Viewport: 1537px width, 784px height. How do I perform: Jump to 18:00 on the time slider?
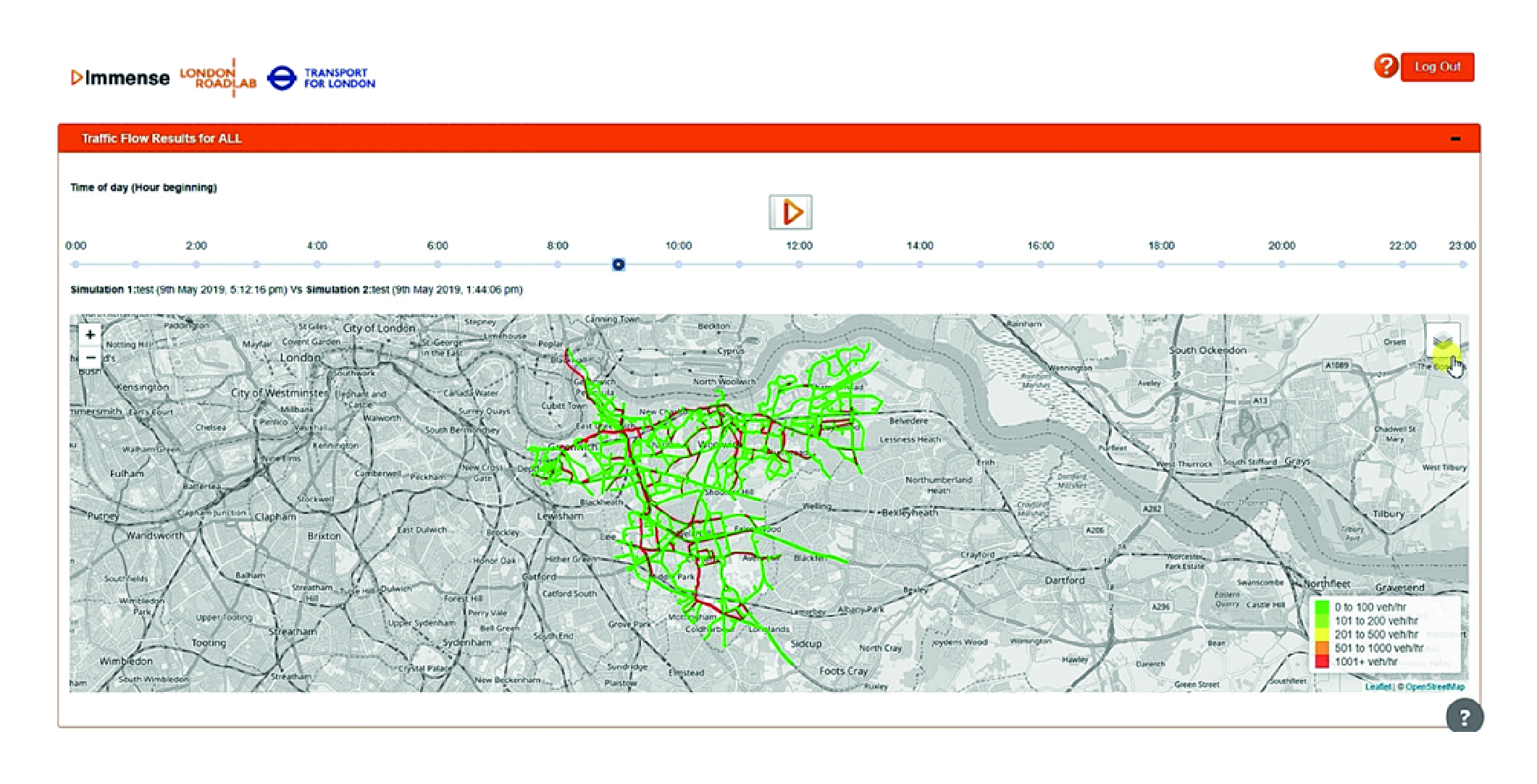(1161, 264)
